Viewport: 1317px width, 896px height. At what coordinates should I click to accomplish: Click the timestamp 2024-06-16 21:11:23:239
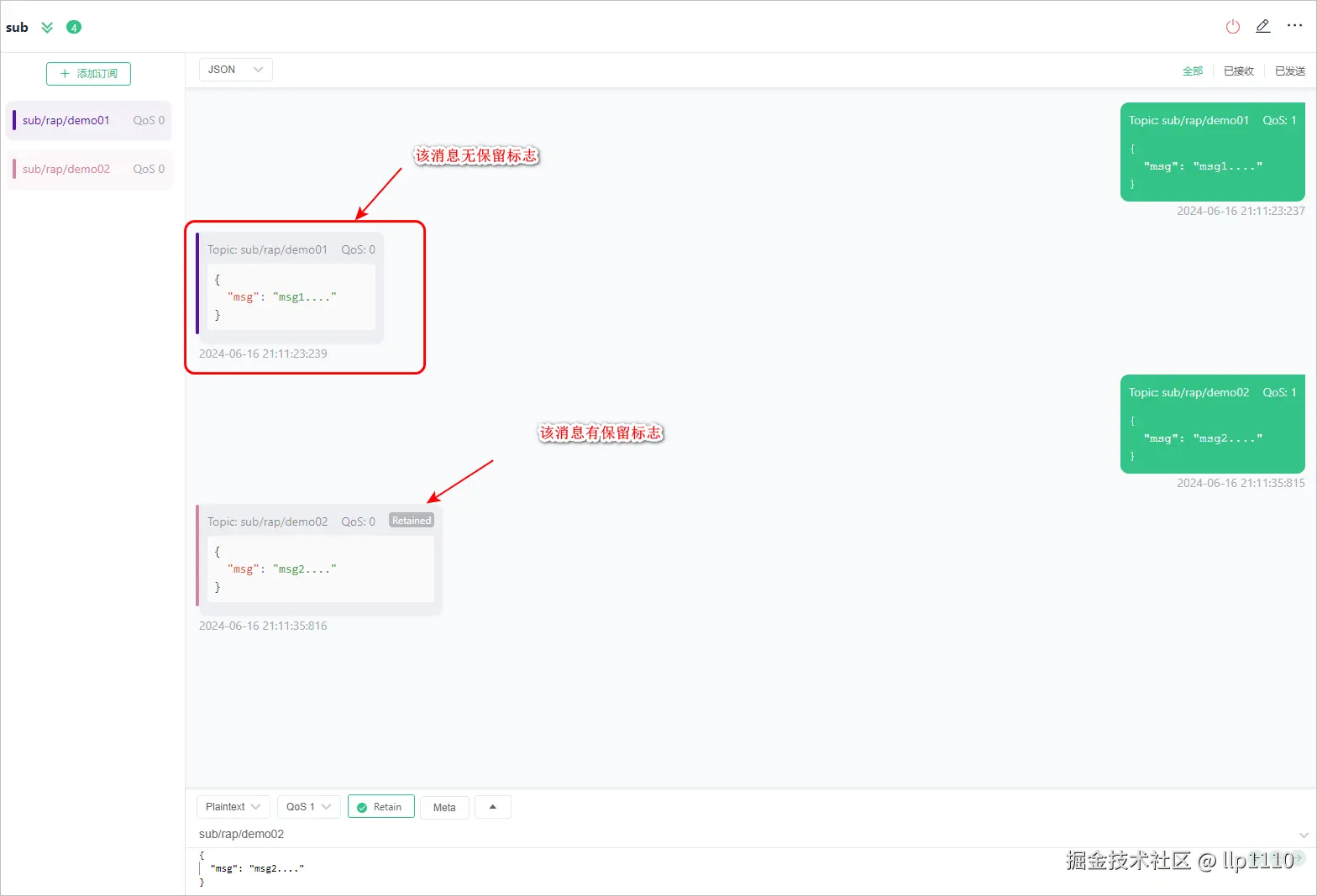263,354
